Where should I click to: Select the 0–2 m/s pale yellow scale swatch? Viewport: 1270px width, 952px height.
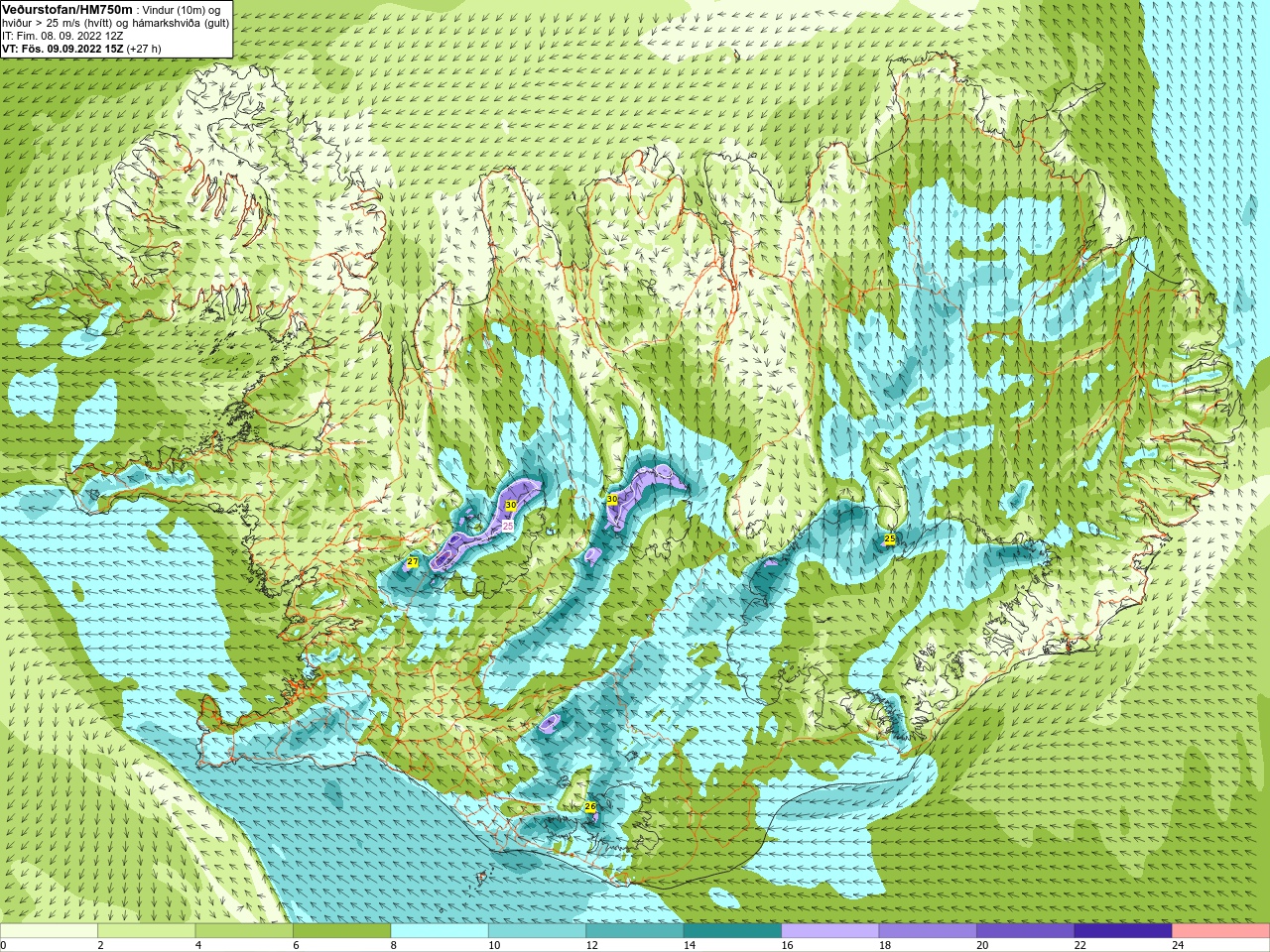coord(49,931)
